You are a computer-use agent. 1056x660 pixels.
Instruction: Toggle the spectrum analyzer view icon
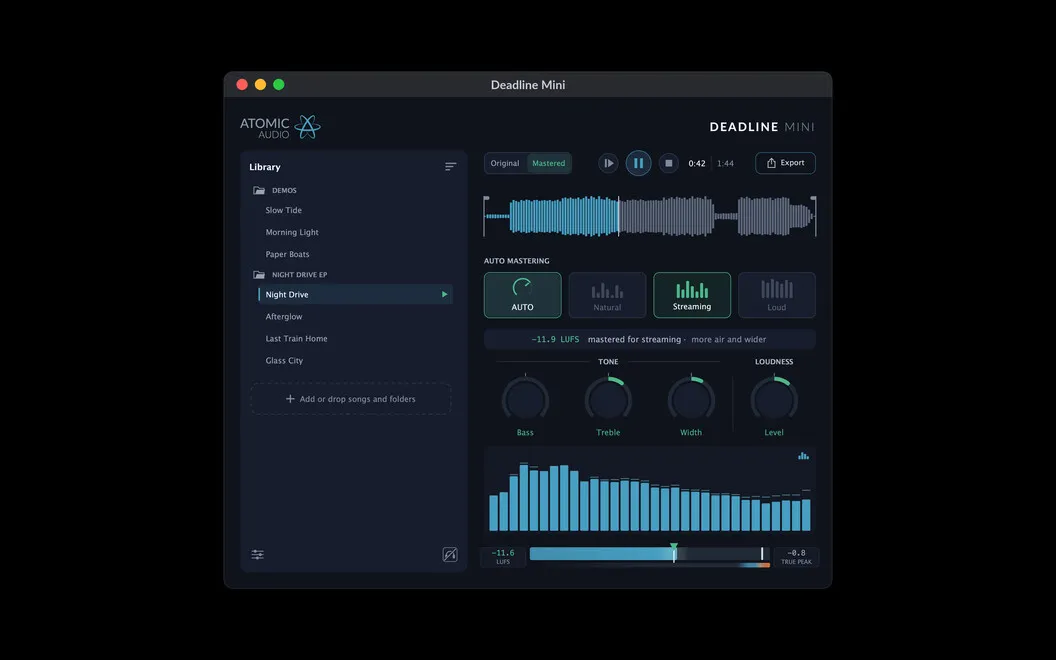[803, 456]
